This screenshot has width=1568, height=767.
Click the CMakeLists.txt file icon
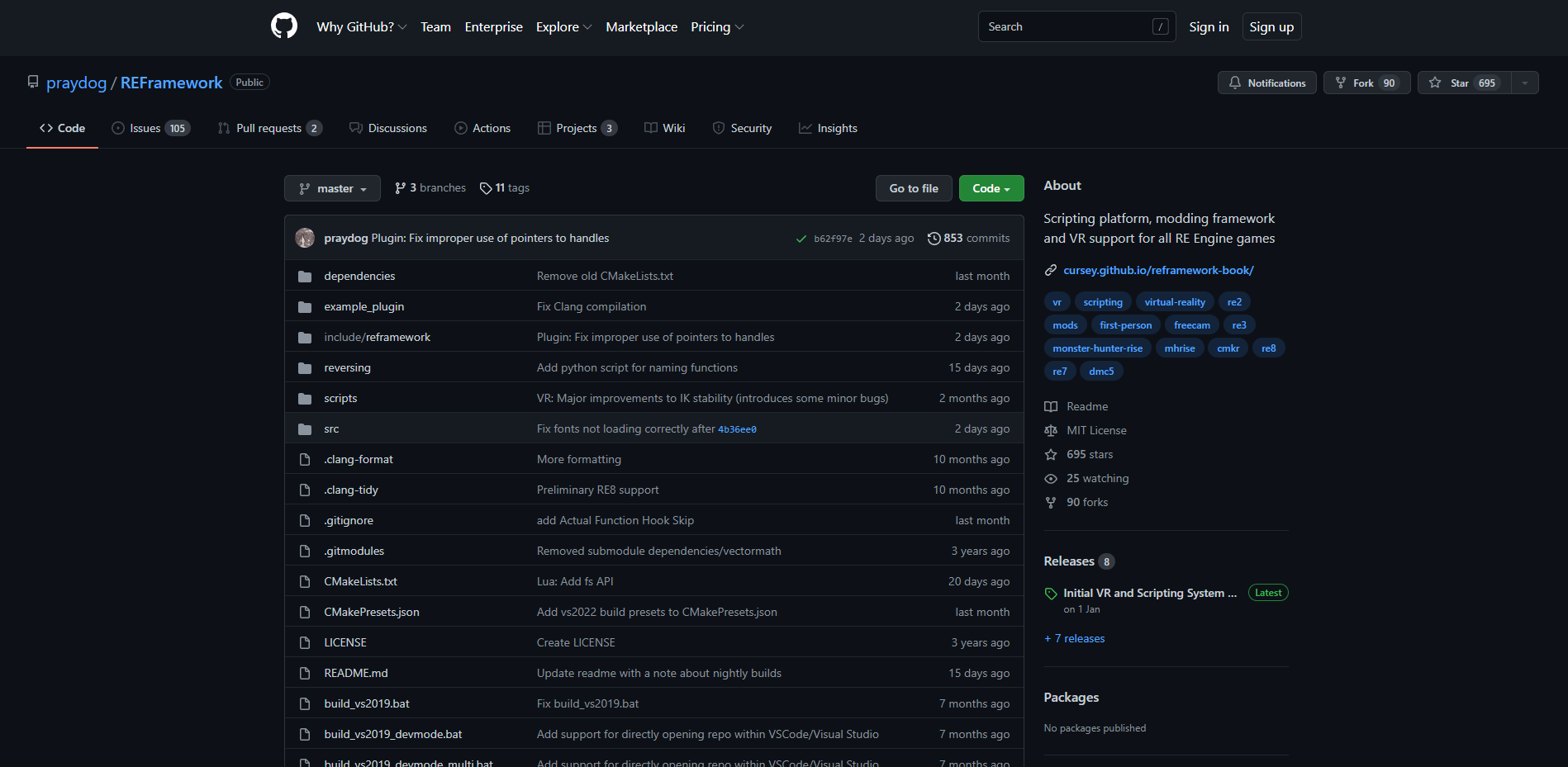pos(305,581)
